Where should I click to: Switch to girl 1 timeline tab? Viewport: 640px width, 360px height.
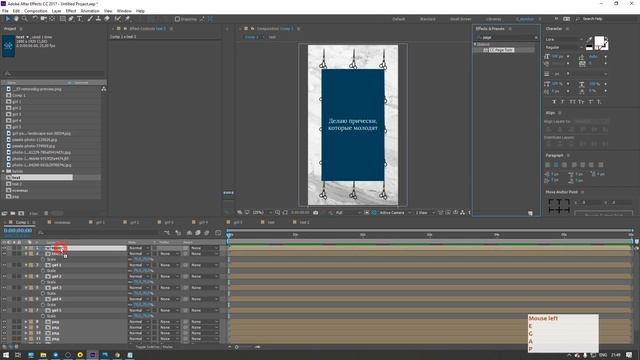100,222
